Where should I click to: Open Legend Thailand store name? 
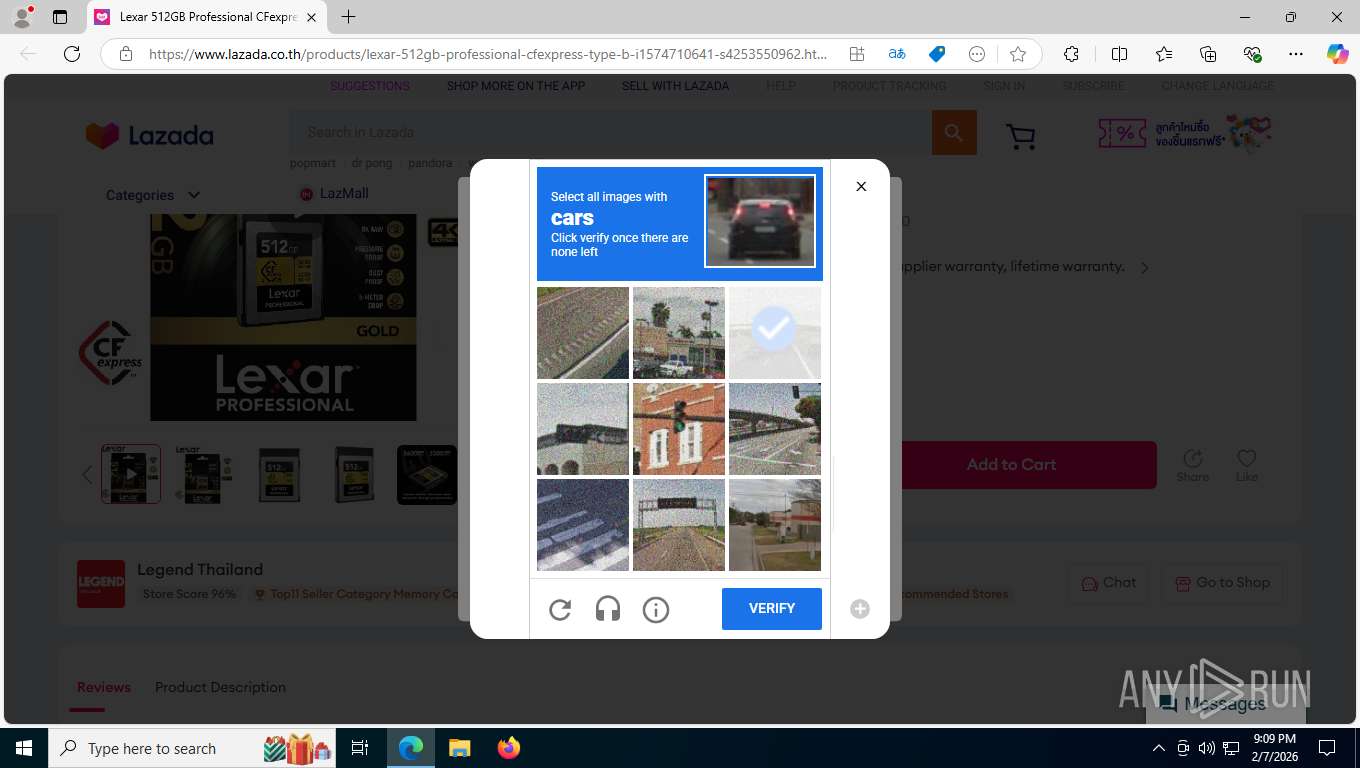200,569
